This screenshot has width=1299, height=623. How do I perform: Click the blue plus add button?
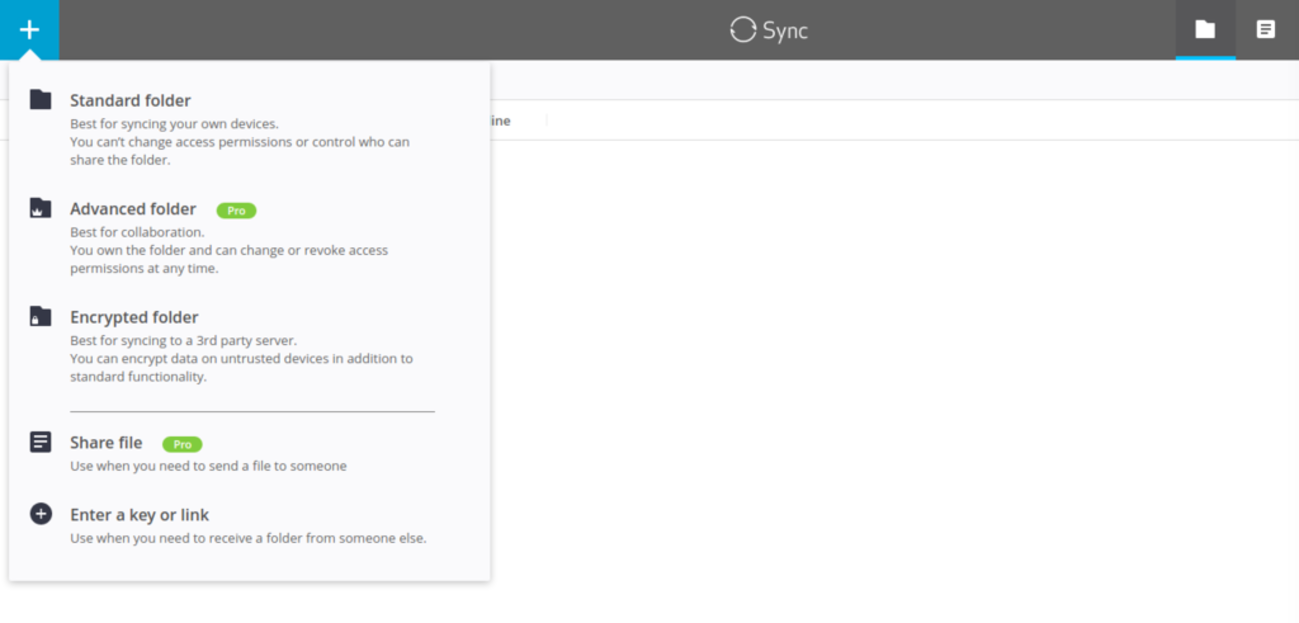[x=29, y=30]
